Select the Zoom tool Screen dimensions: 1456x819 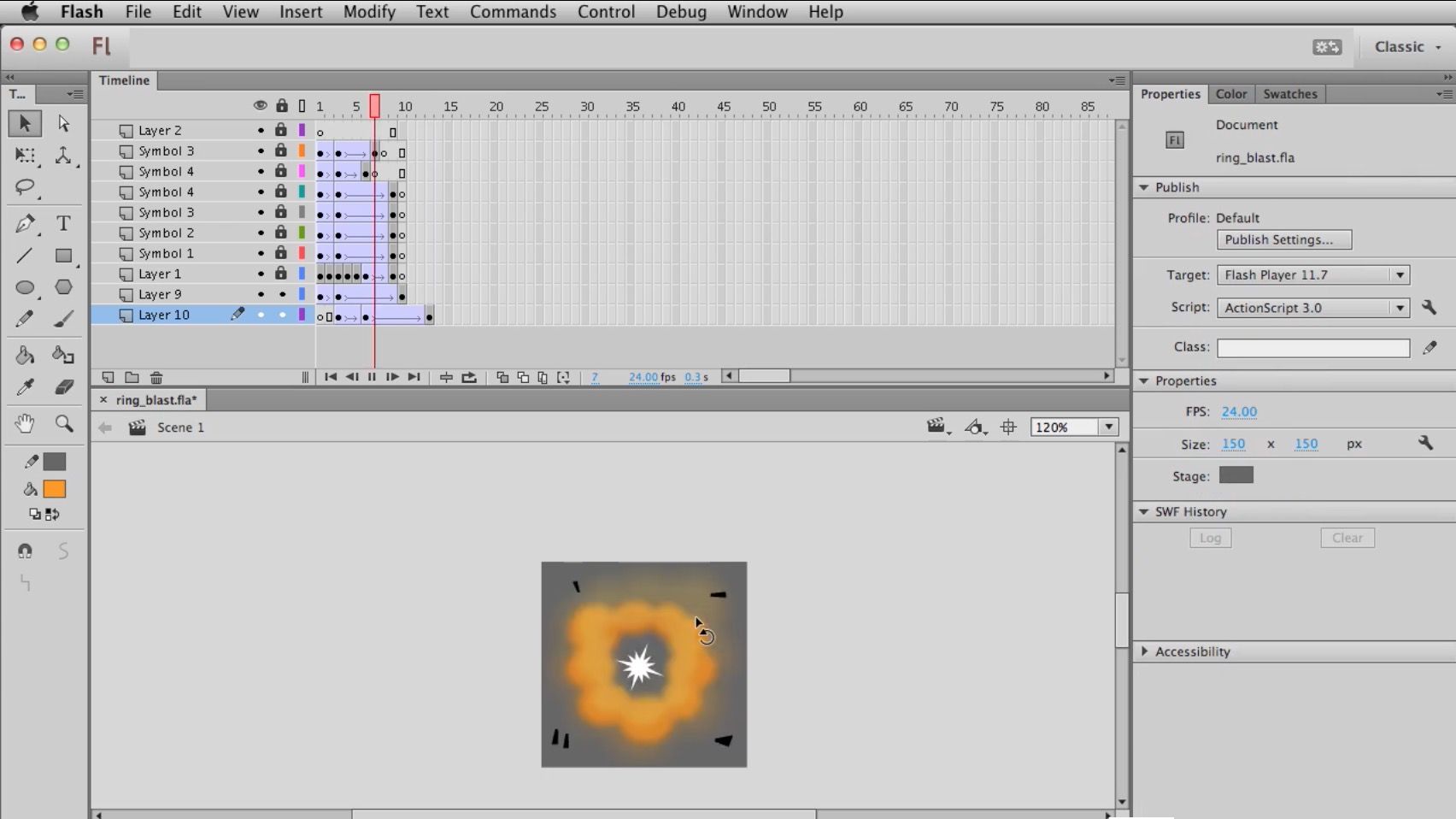point(63,423)
